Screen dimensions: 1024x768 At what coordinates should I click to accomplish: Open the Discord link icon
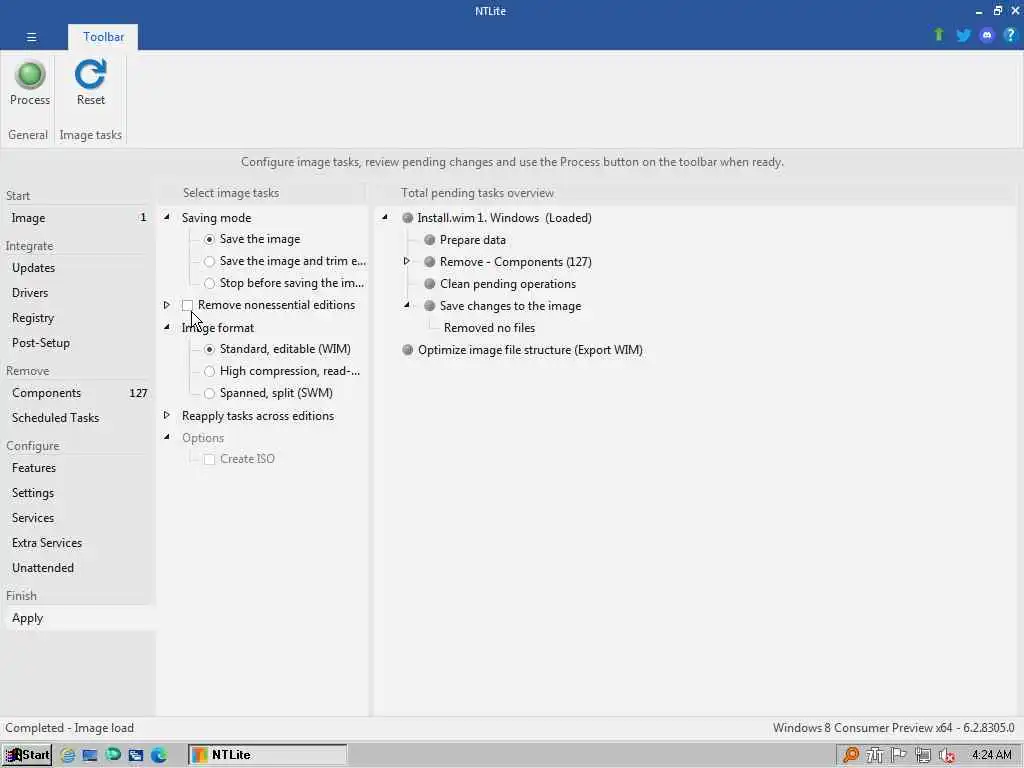pos(987,35)
